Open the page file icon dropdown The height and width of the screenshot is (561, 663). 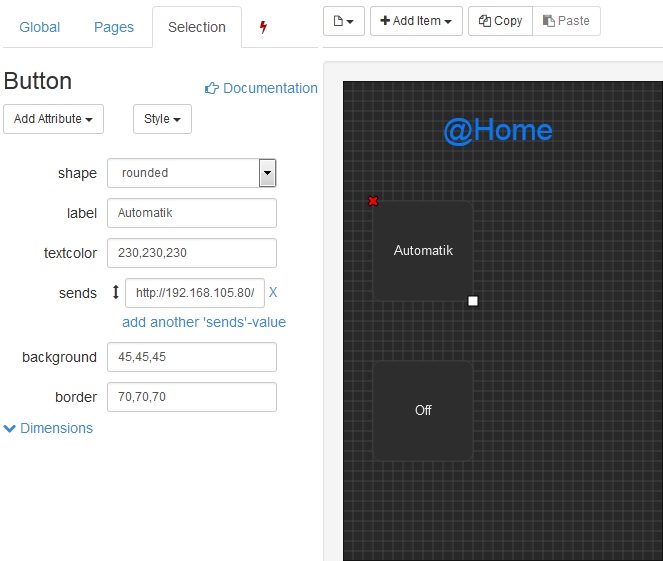(344, 21)
